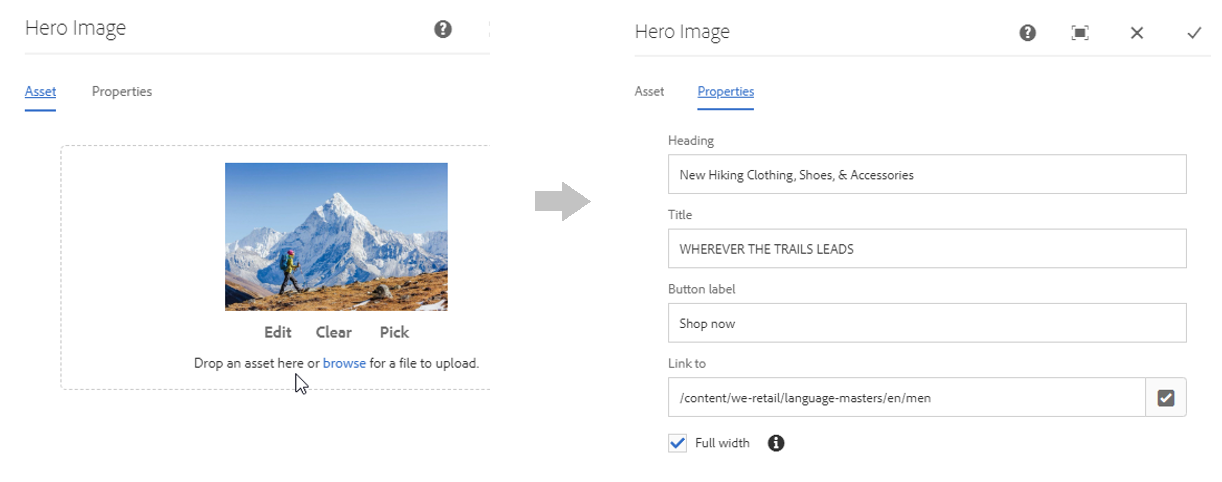Open path picker beside Link to field
The height and width of the screenshot is (482, 1222).
coord(1165,398)
